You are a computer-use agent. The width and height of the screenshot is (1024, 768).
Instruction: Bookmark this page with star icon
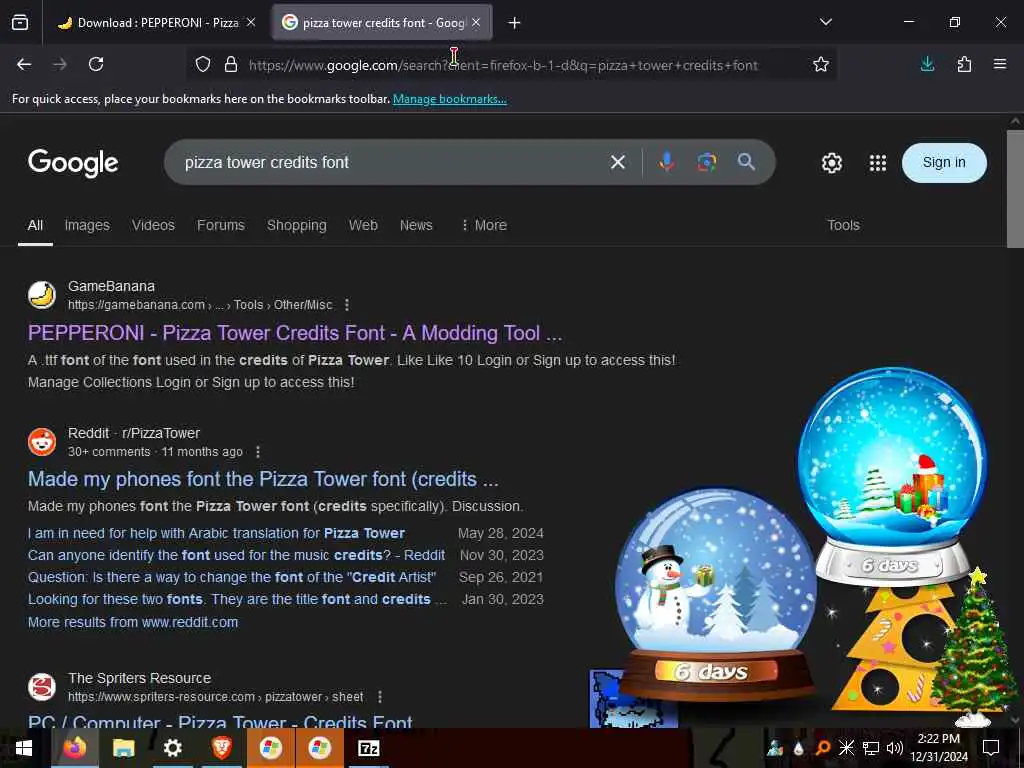[821, 64]
